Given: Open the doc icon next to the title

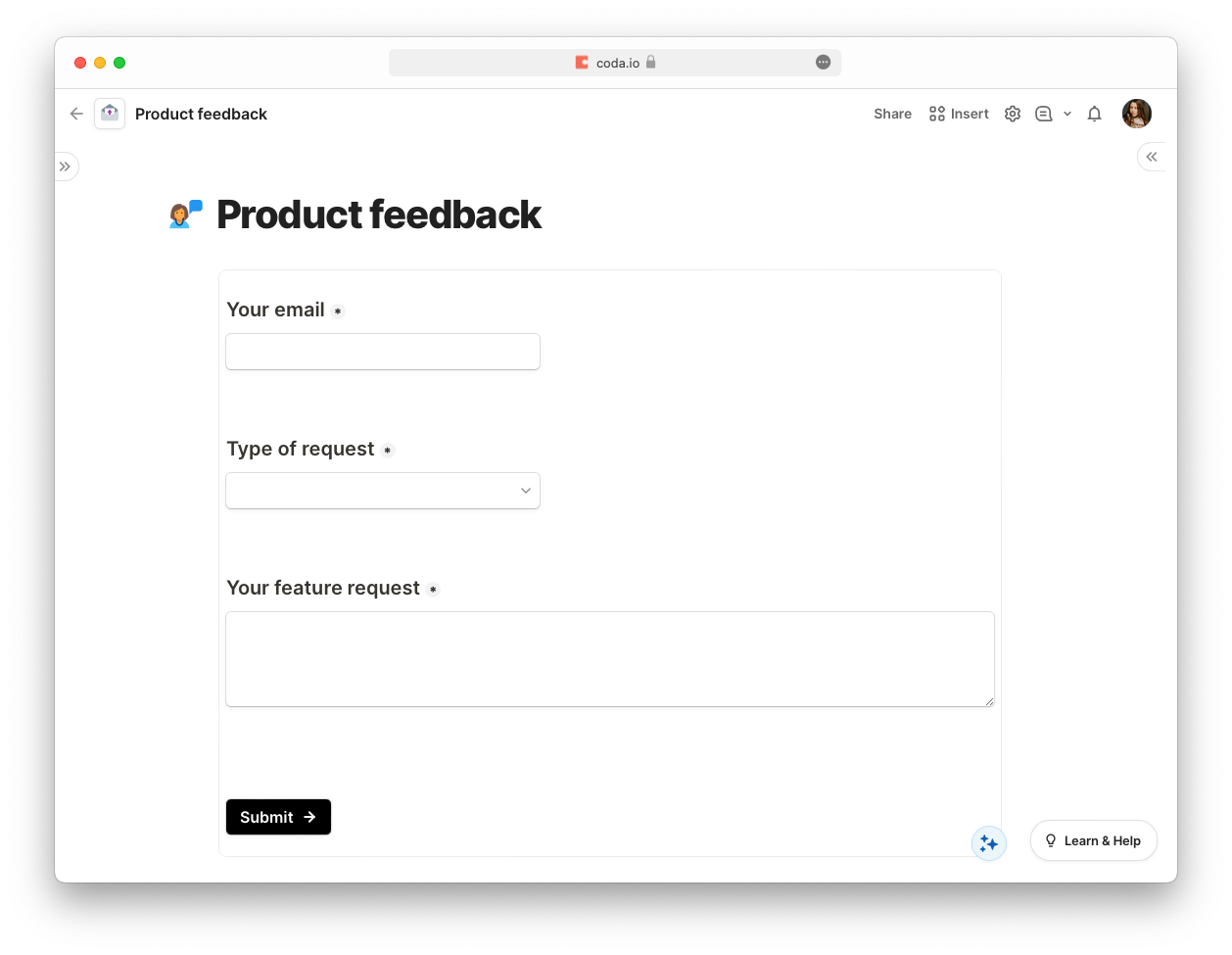Looking at the screenshot, I should [x=110, y=114].
